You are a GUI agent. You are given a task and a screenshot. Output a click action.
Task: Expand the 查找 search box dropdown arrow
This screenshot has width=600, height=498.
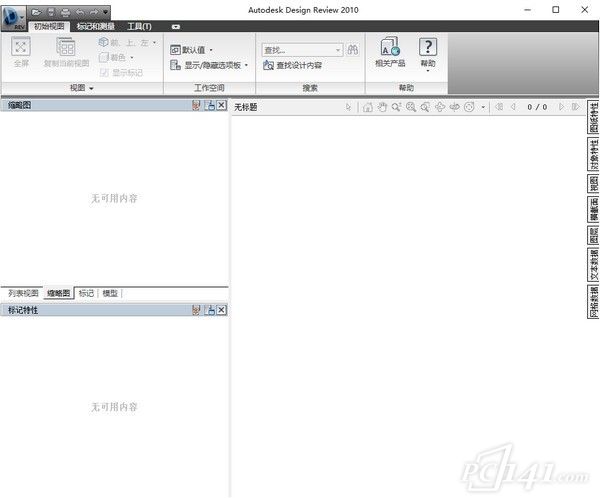[338, 50]
